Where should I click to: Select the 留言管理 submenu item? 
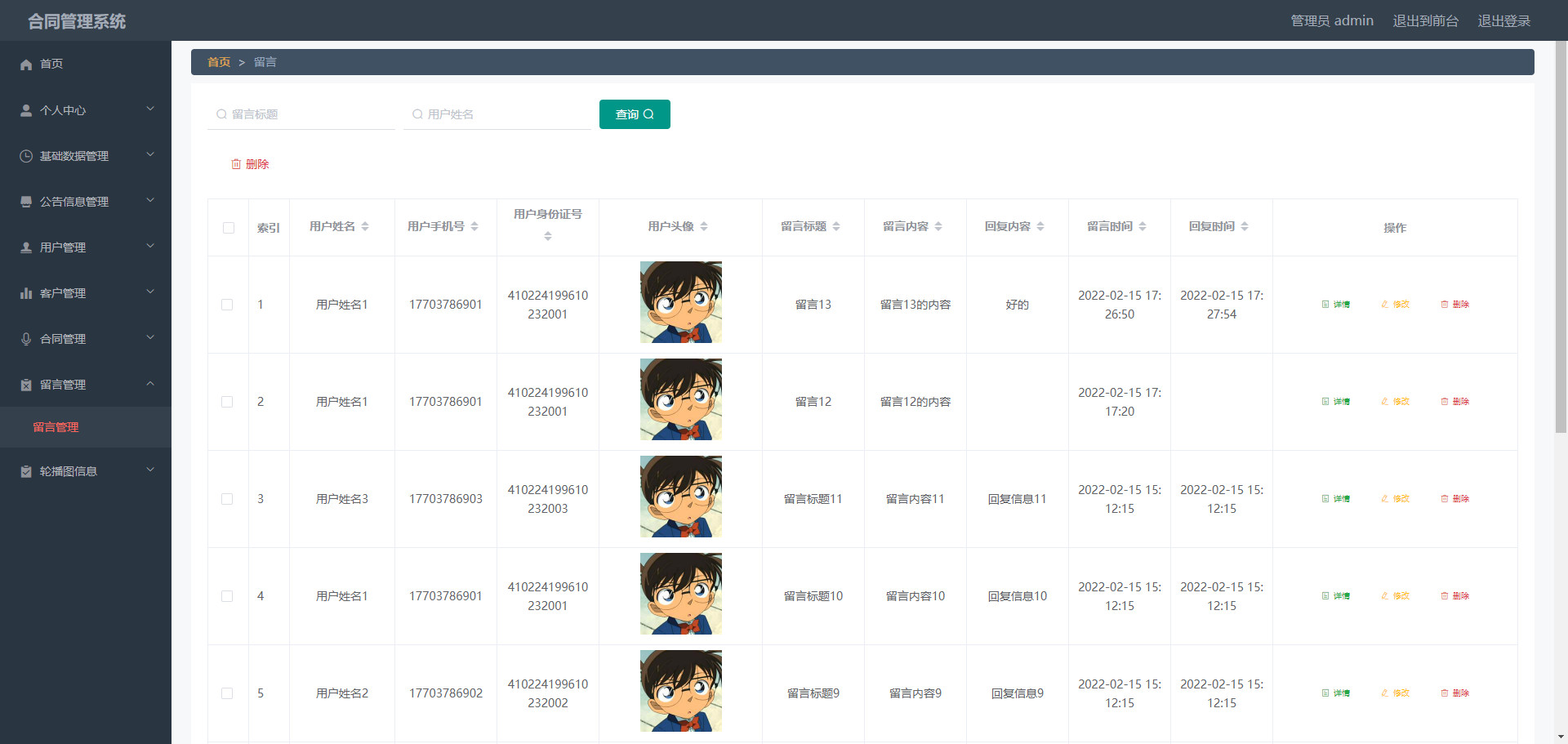tap(86, 427)
